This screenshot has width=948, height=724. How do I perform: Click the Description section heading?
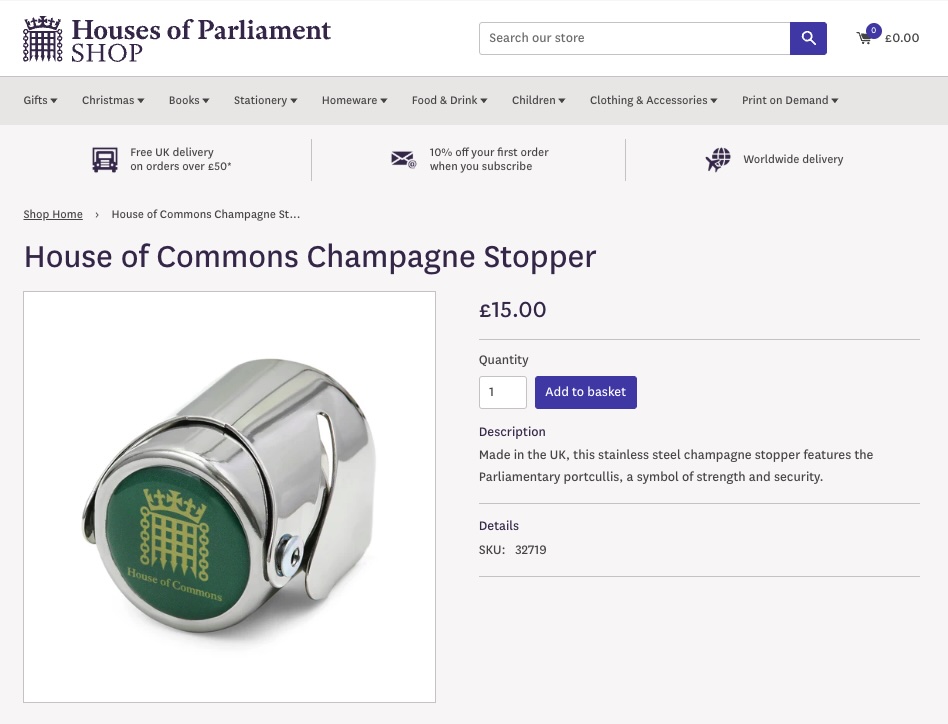tap(511, 432)
